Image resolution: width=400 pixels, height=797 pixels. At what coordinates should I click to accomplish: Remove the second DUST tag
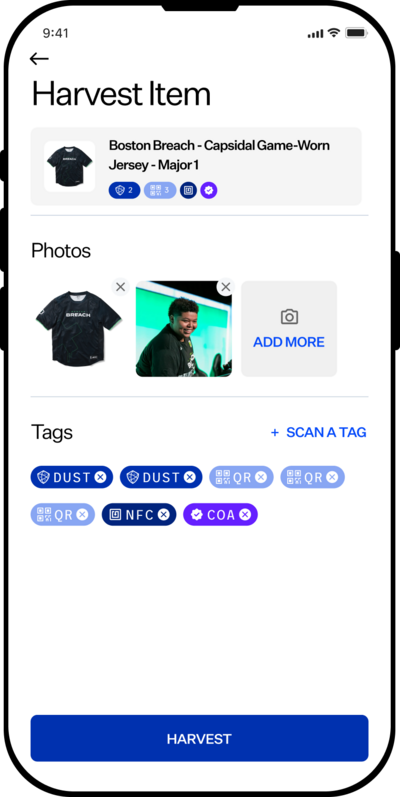coord(190,477)
